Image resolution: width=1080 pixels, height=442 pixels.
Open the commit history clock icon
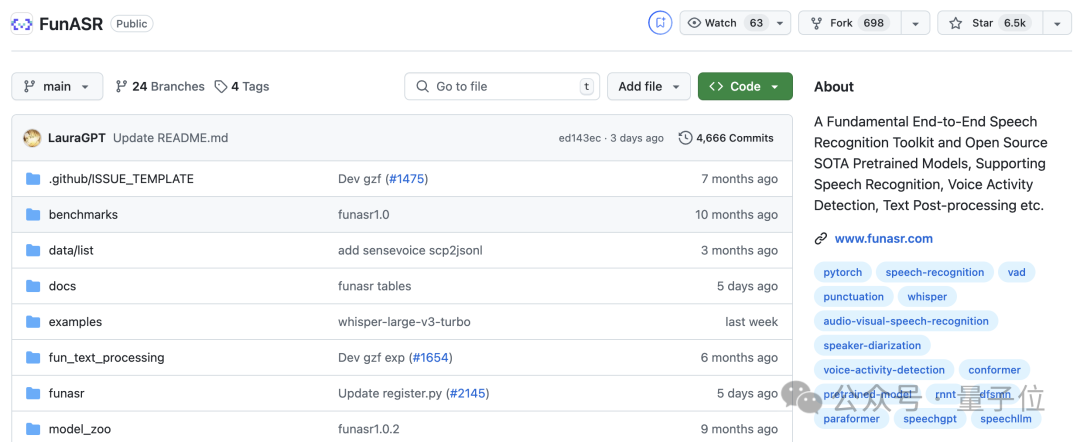[685, 138]
